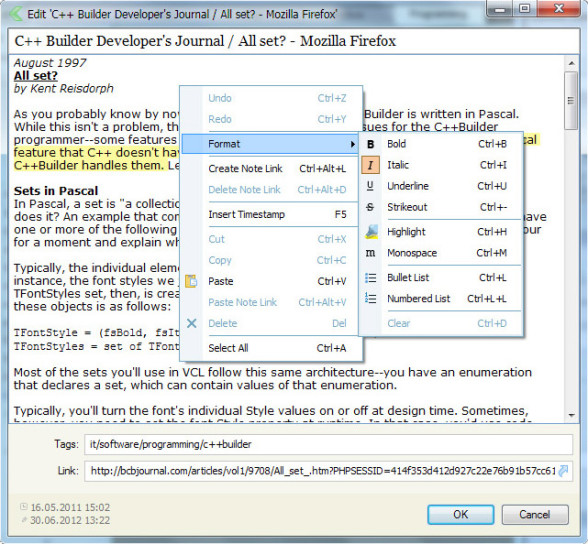588x544 pixels.
Task: Click the scrollbar down arrow
Action: click(572, 415)
